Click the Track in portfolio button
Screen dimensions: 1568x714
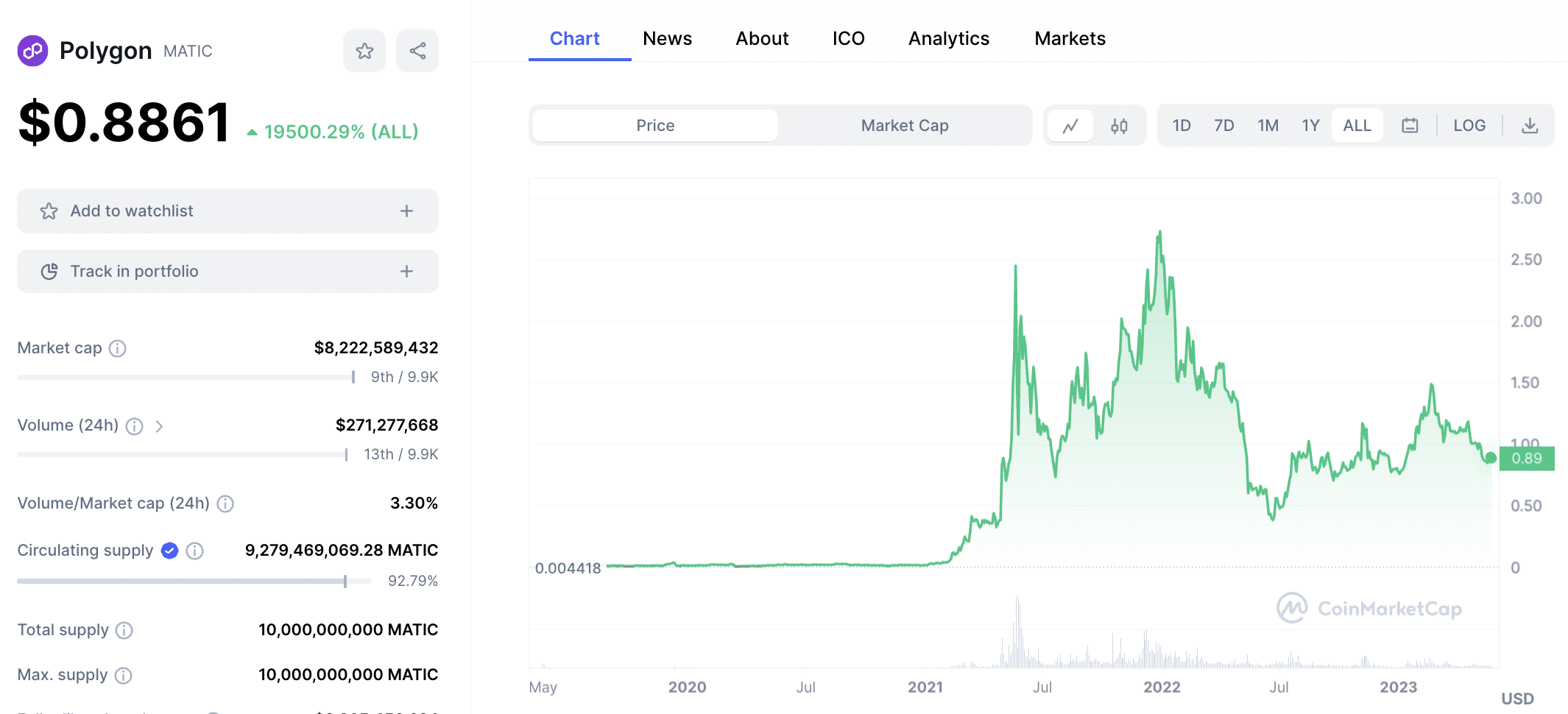227,272
